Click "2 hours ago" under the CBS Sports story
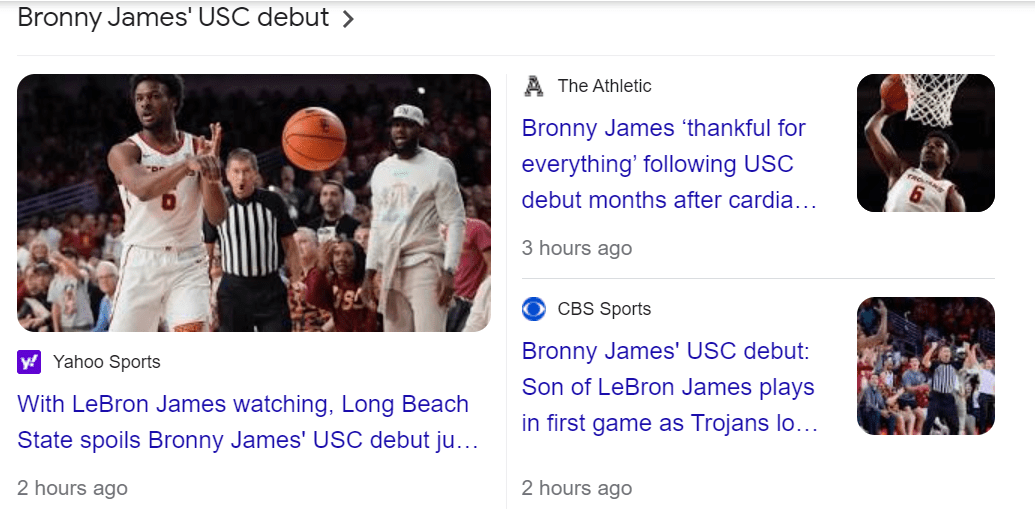This screenshot has height=509, width=1035. click(x=577, y=488)
